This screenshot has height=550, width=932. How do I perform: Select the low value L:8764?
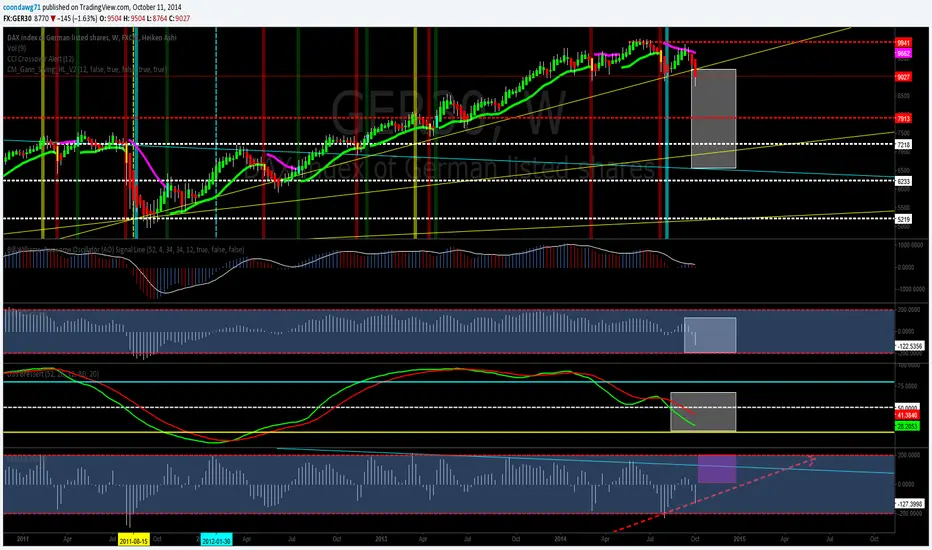point(156,18)
